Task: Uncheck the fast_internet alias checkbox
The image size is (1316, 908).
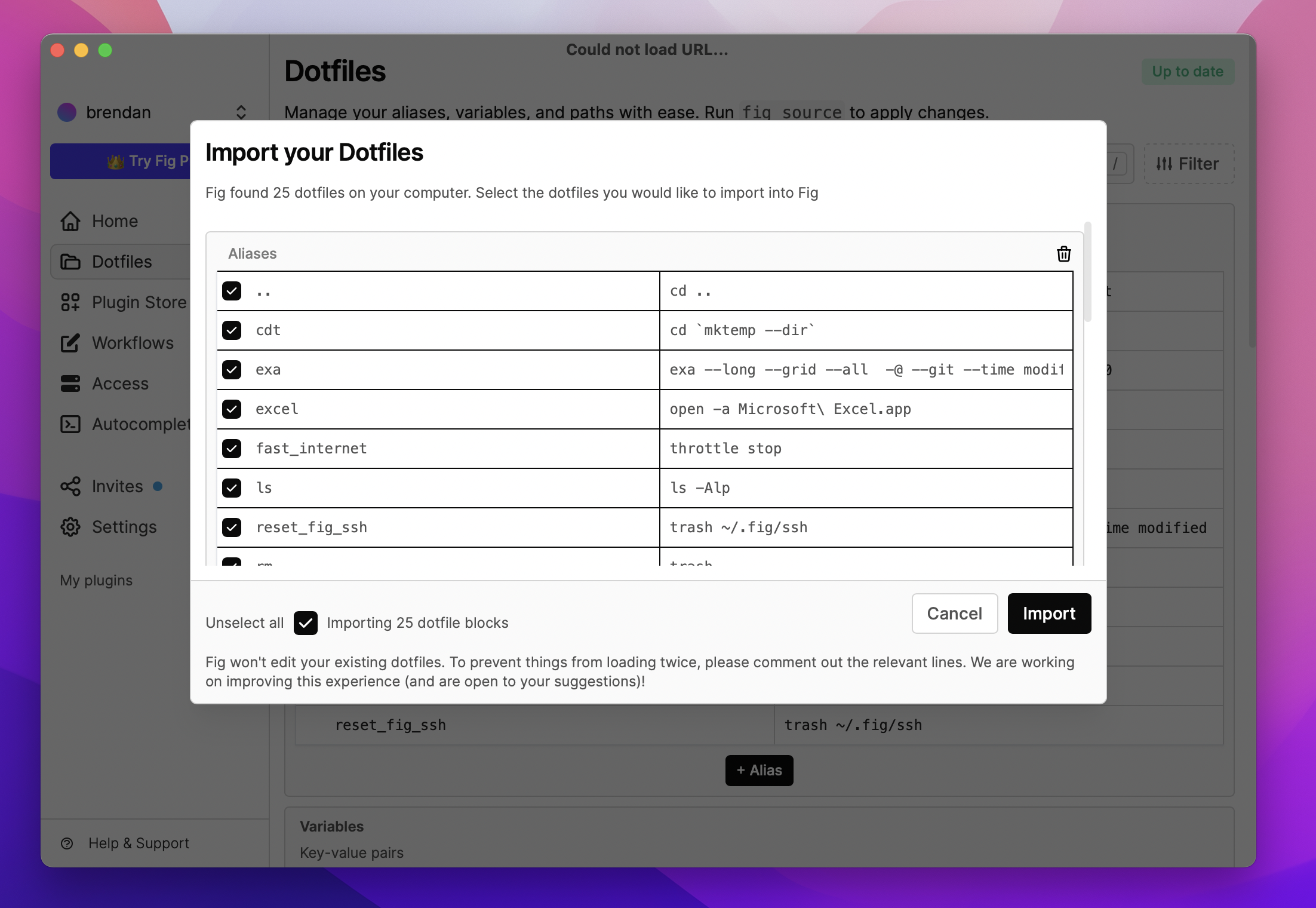Action: pos(232,449)
